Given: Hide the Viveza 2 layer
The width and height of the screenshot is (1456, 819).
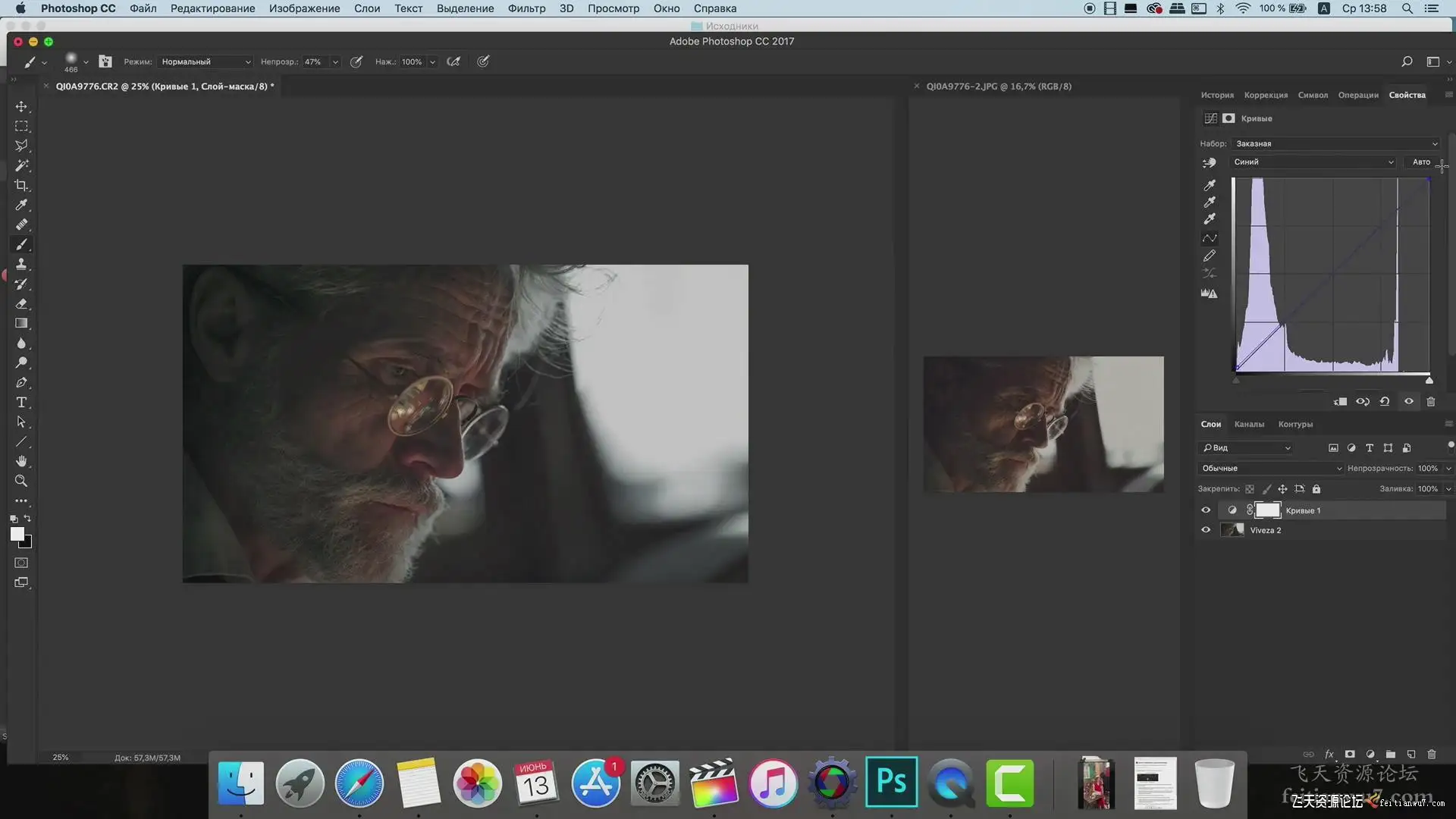Looking at the screenshot, I should pyautogui.click(x=1206, y=530).
